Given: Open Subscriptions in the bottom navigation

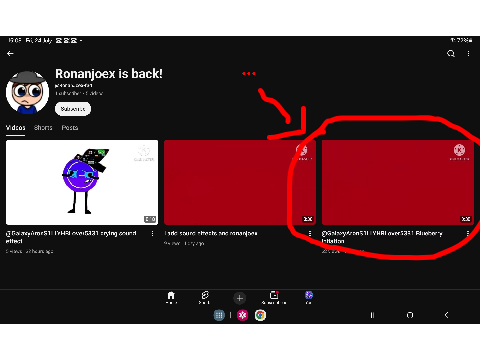Looking at the screenshot, I should pyautogui.click(x=274, y=297).
